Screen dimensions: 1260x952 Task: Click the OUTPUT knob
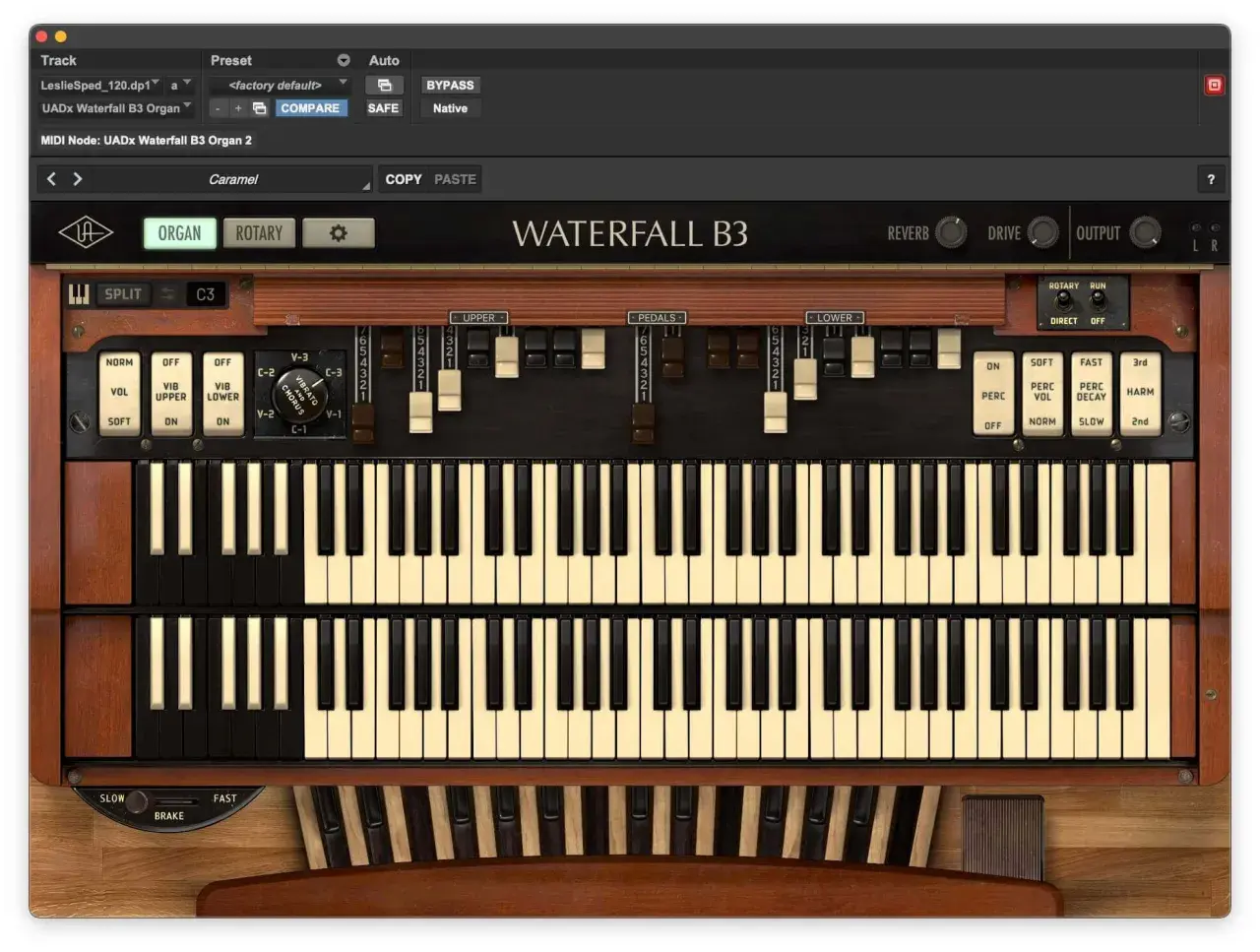[1144, 232]
